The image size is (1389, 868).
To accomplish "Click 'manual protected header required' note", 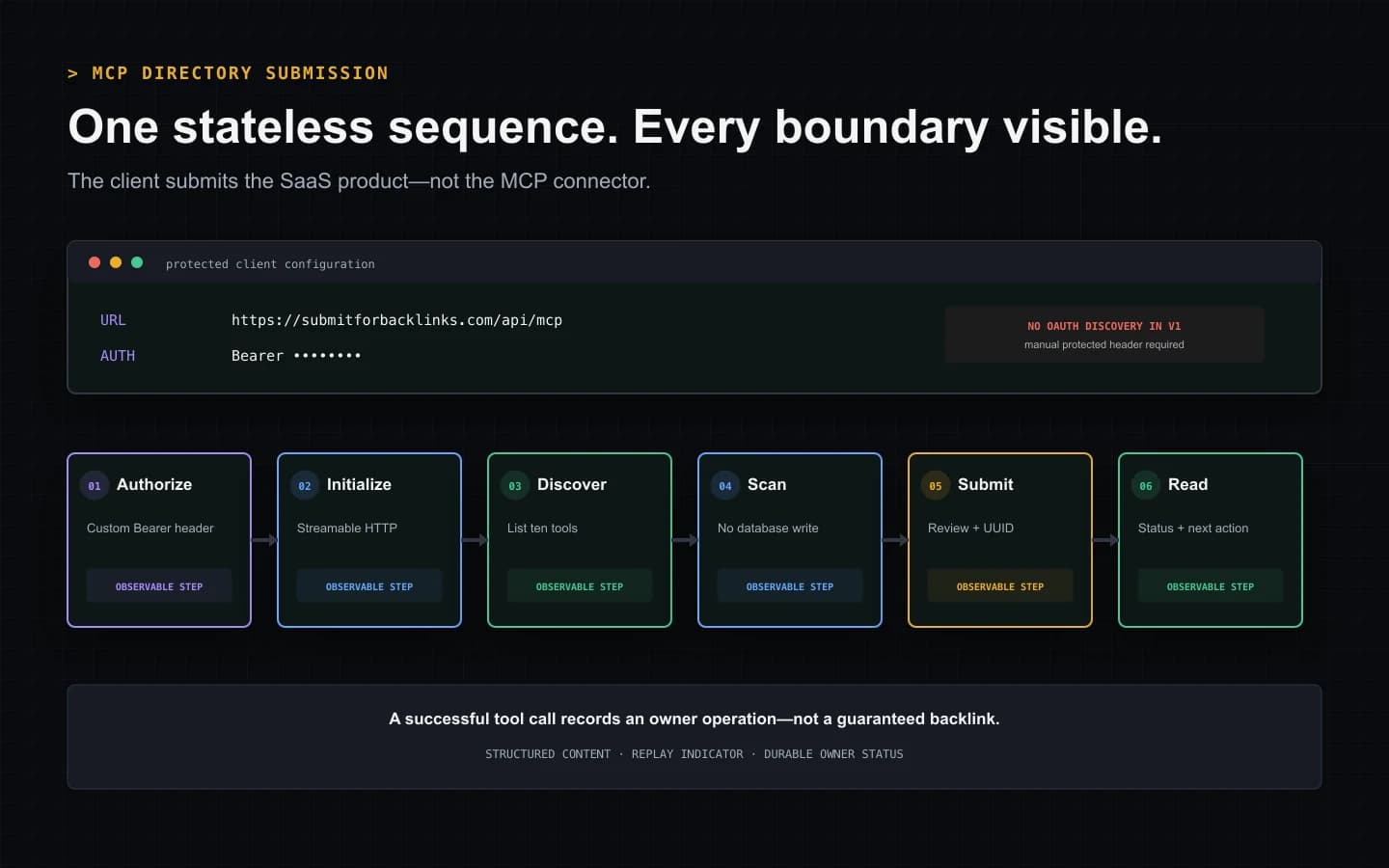I will 1104,344.
